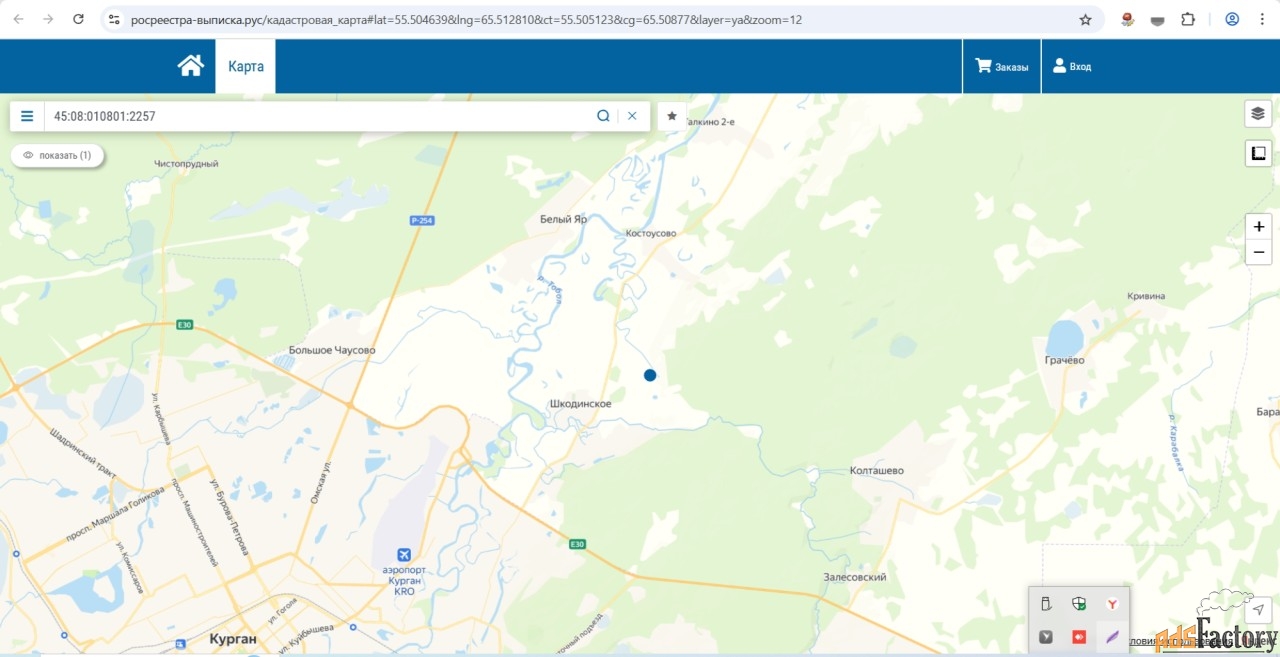Zoom in with the plus button

pyautogui.click(x=1258, y=227)
